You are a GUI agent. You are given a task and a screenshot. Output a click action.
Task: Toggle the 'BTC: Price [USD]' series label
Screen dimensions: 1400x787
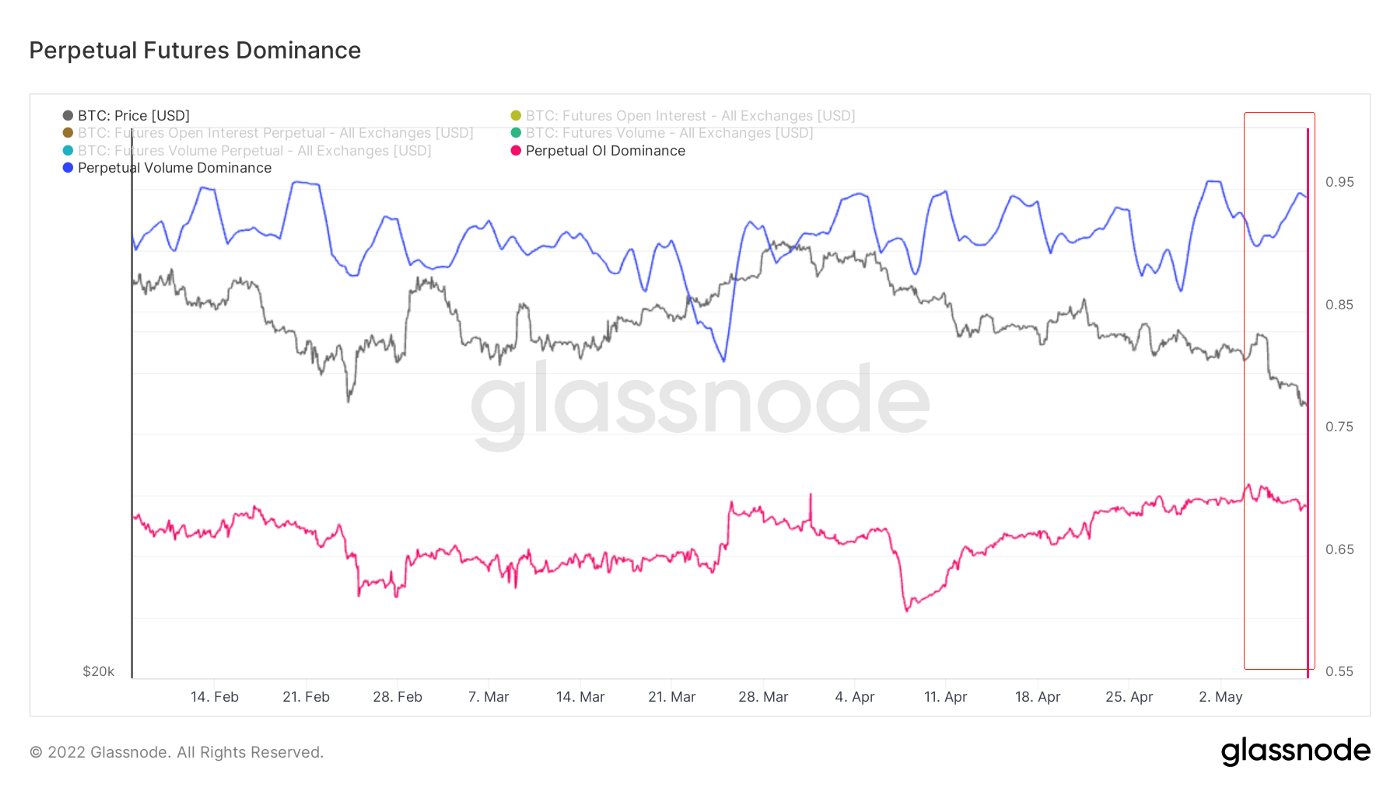[134, 116]
